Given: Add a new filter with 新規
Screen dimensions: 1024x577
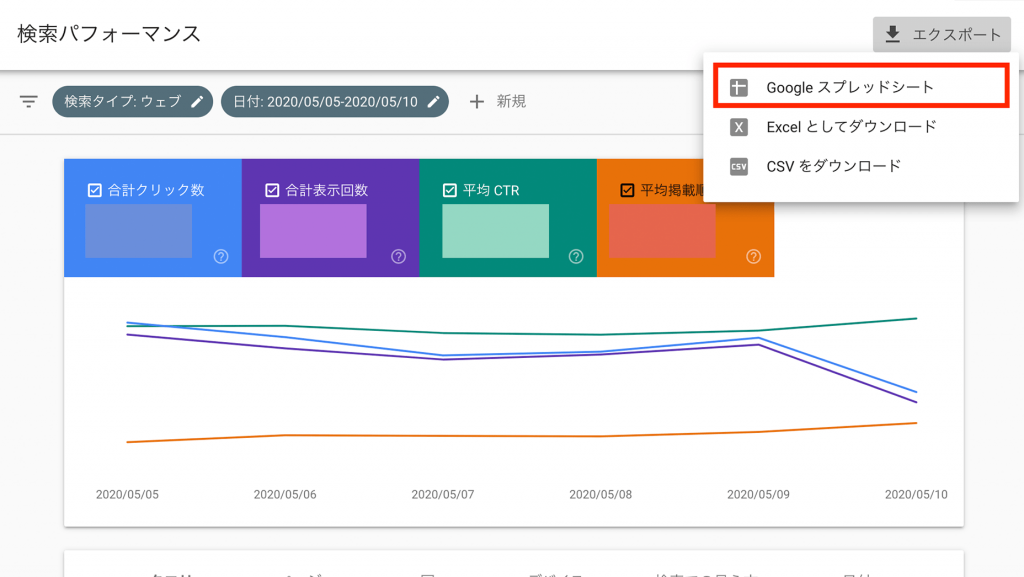Looking at the screenshot, I should [x=498, y=101].
